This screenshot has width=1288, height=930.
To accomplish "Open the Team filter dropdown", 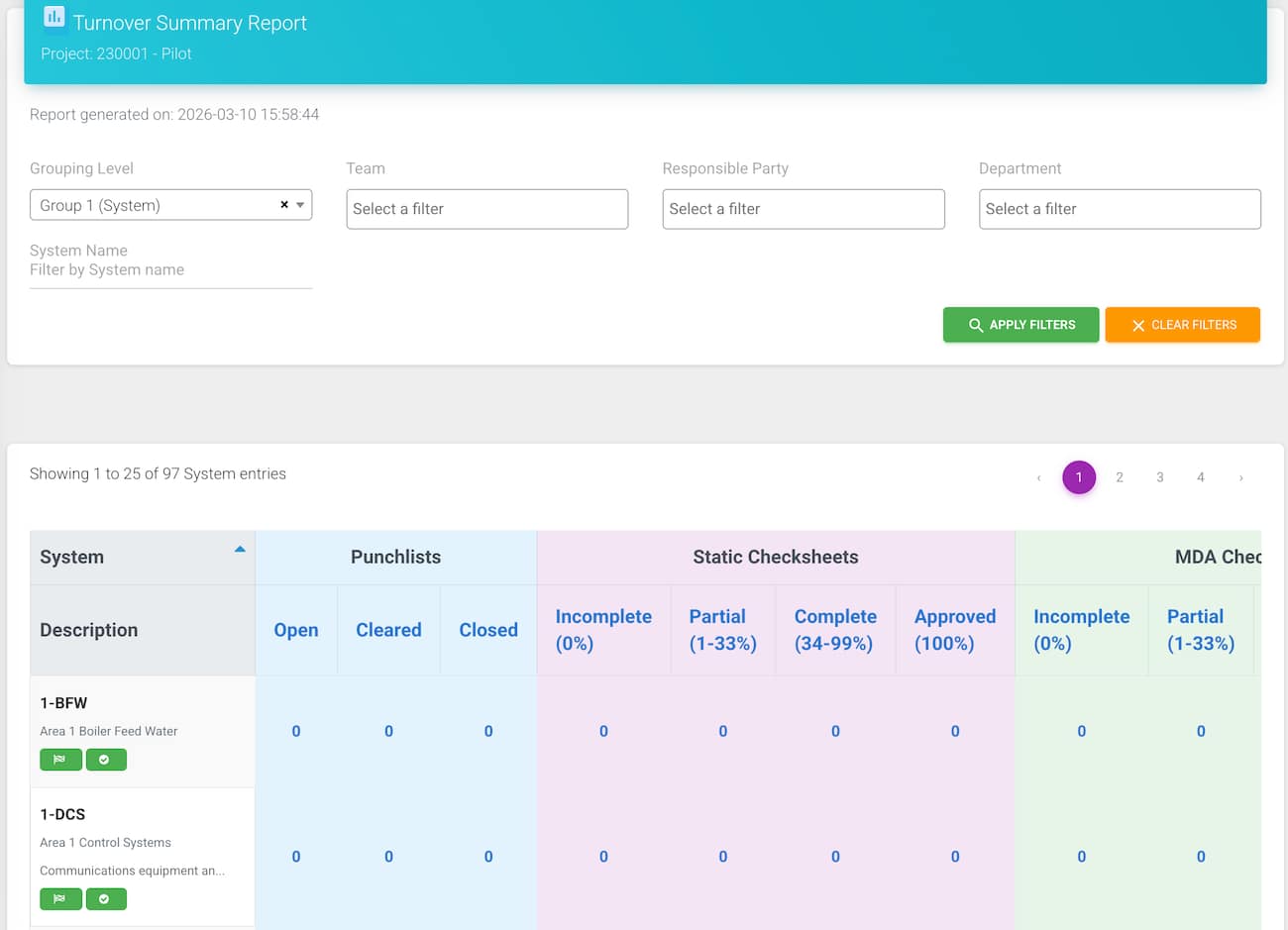I will (x=486, y=209).
